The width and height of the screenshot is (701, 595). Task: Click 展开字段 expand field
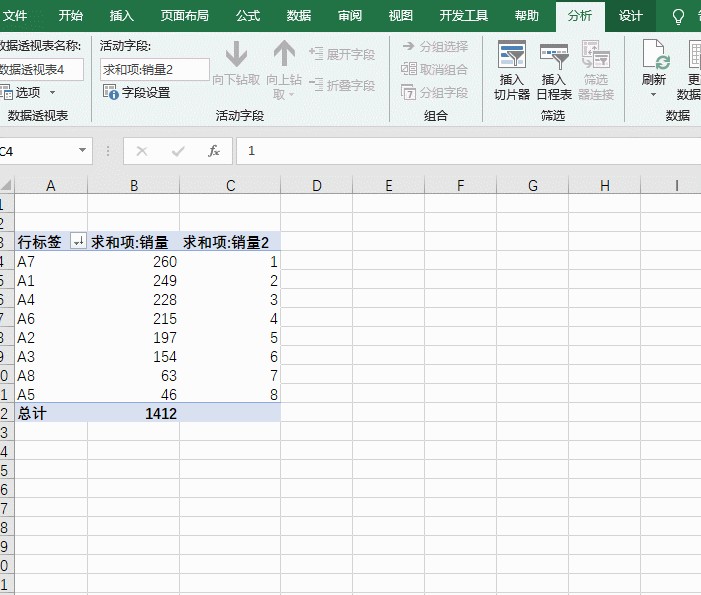[342, 55]
